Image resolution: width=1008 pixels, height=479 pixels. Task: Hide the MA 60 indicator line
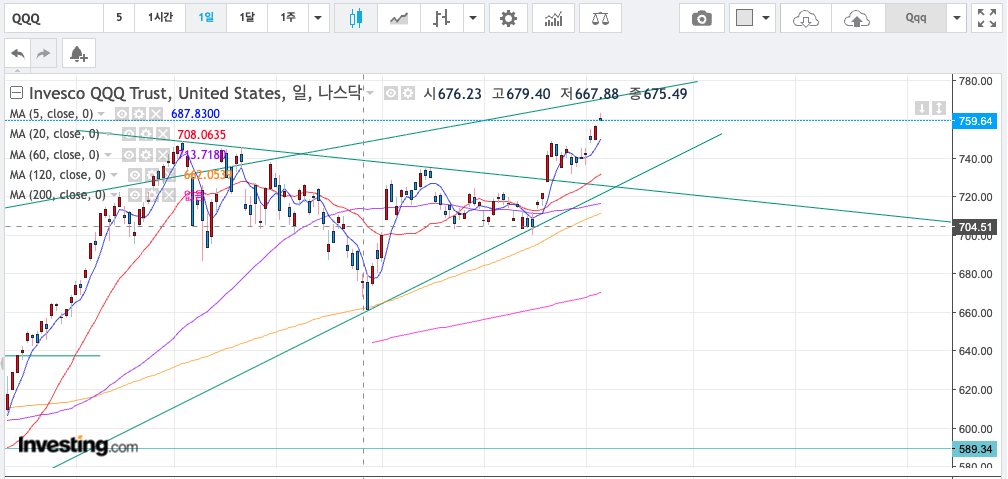pyautogui.click(x=129, y=154)
